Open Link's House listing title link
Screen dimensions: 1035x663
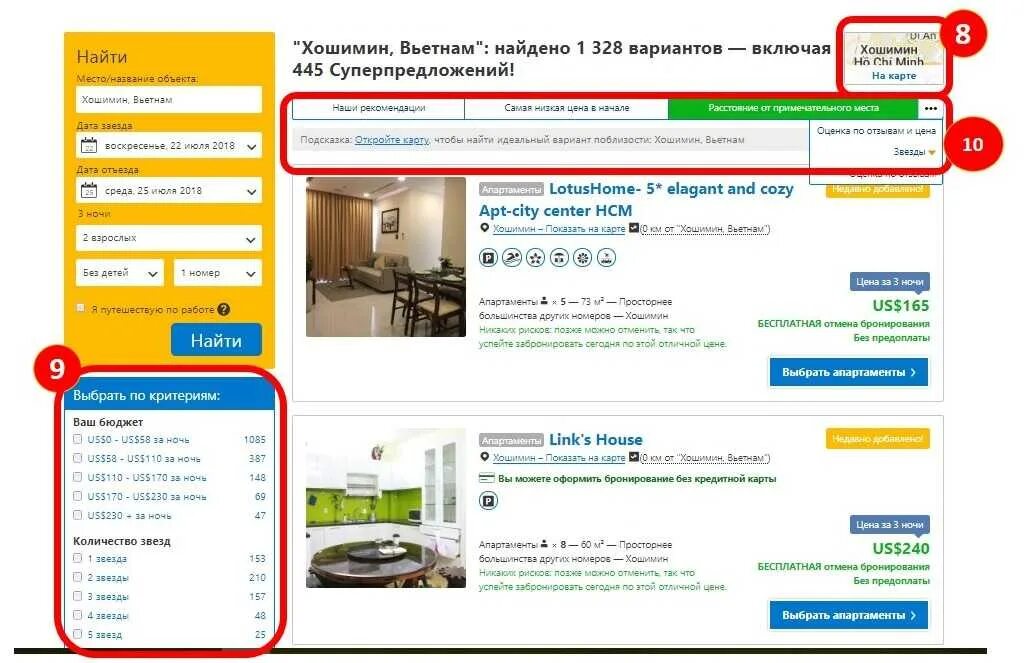[595, 440]
